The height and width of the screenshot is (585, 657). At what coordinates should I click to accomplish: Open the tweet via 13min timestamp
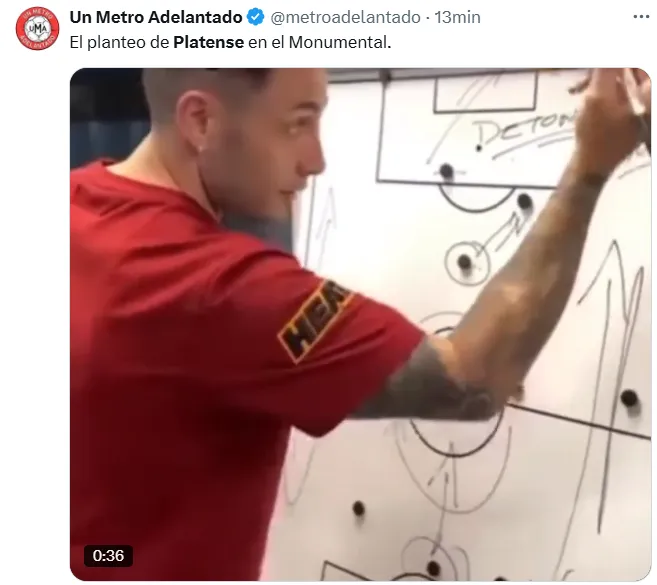[457, 17]
